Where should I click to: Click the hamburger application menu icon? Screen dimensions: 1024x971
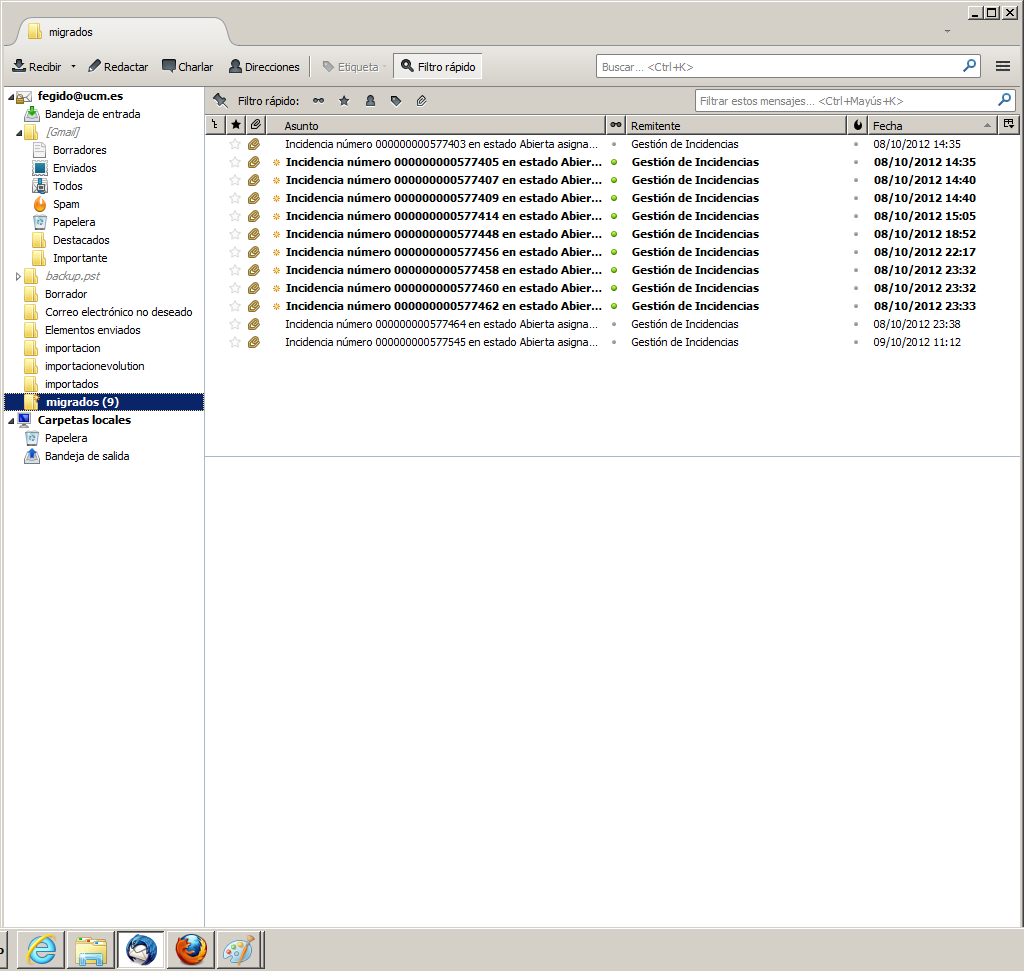(1003, 66)
